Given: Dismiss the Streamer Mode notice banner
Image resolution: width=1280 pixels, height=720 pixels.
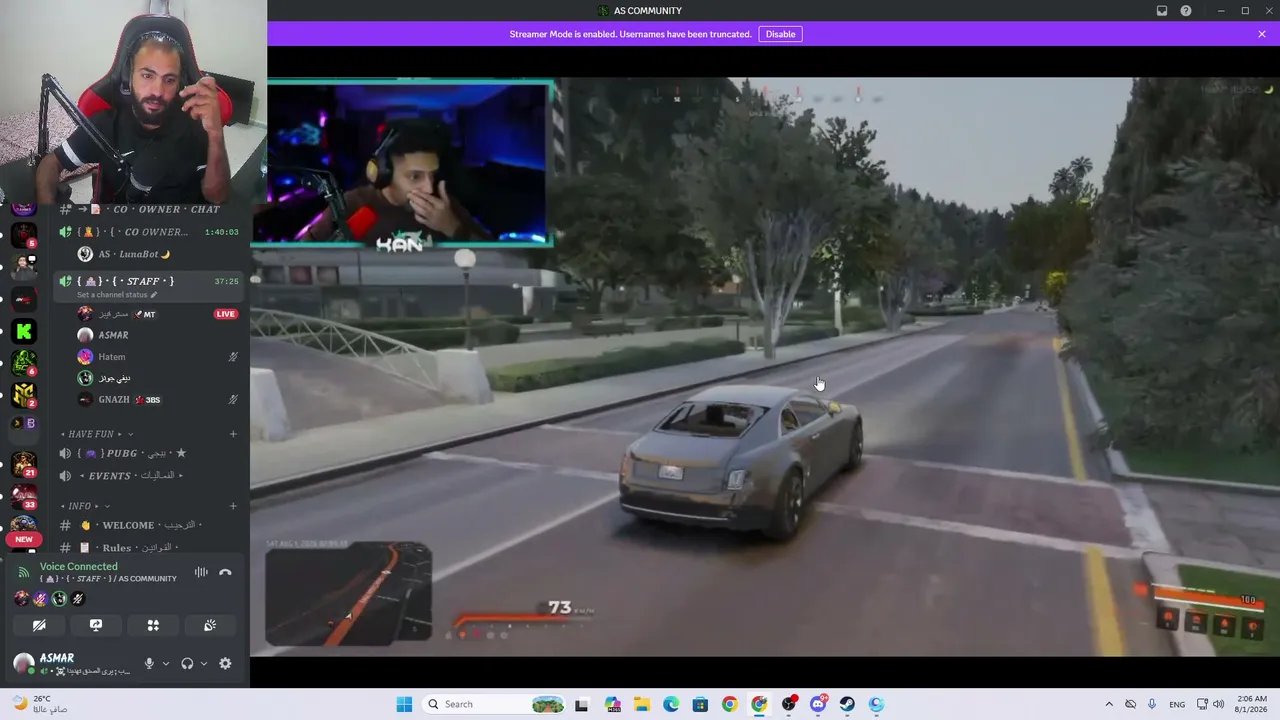Looking at the screenshot, I should point(1262,34).
